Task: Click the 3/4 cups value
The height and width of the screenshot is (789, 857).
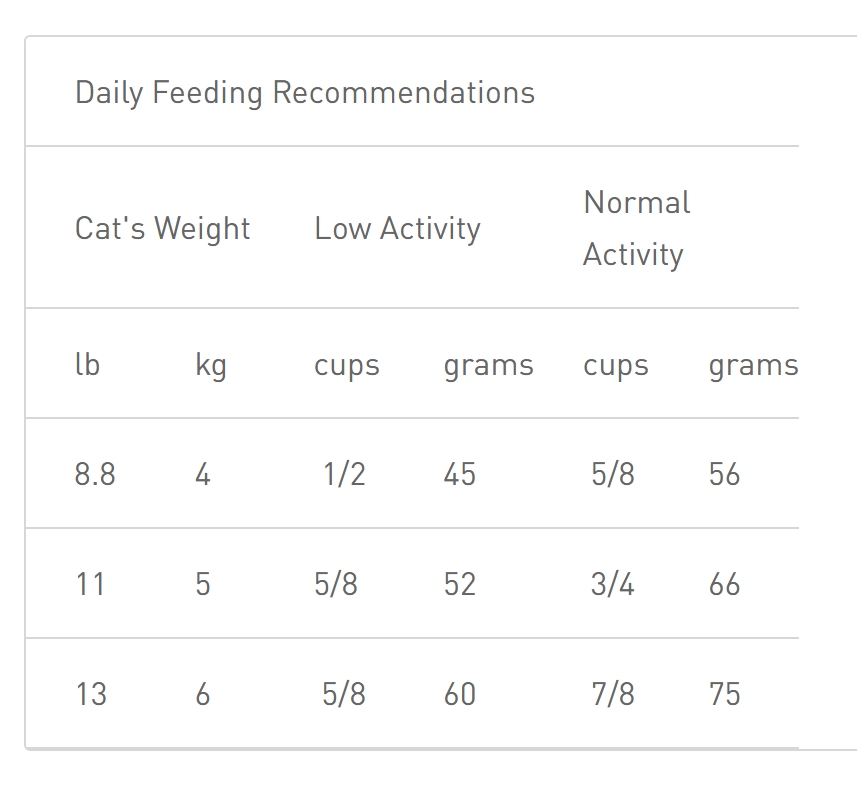Action: click(612, 584)
